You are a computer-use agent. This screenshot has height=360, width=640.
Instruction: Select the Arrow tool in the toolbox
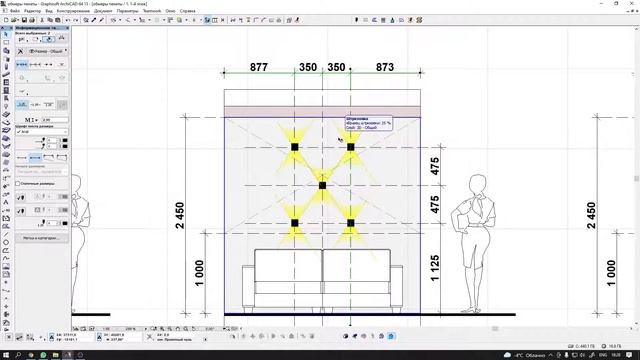click(x=6, y=35)
